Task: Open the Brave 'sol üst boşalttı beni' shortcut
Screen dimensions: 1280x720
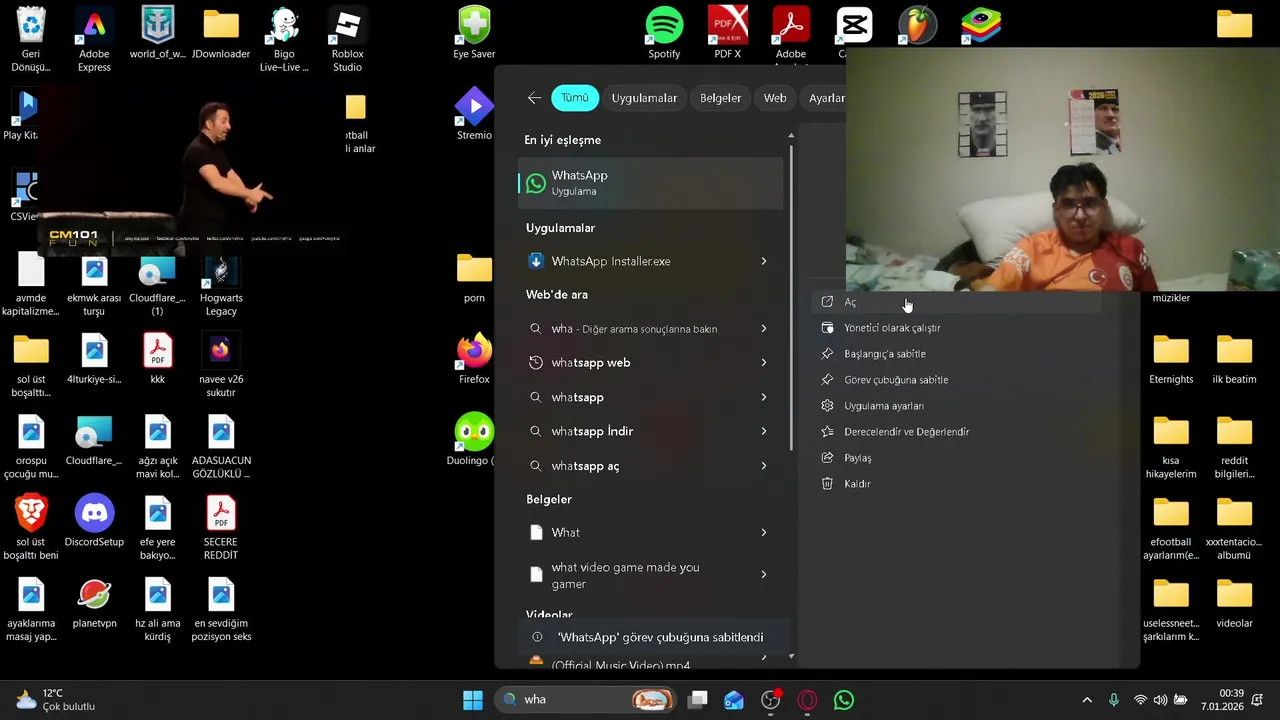Action: [x=31, y=528]
